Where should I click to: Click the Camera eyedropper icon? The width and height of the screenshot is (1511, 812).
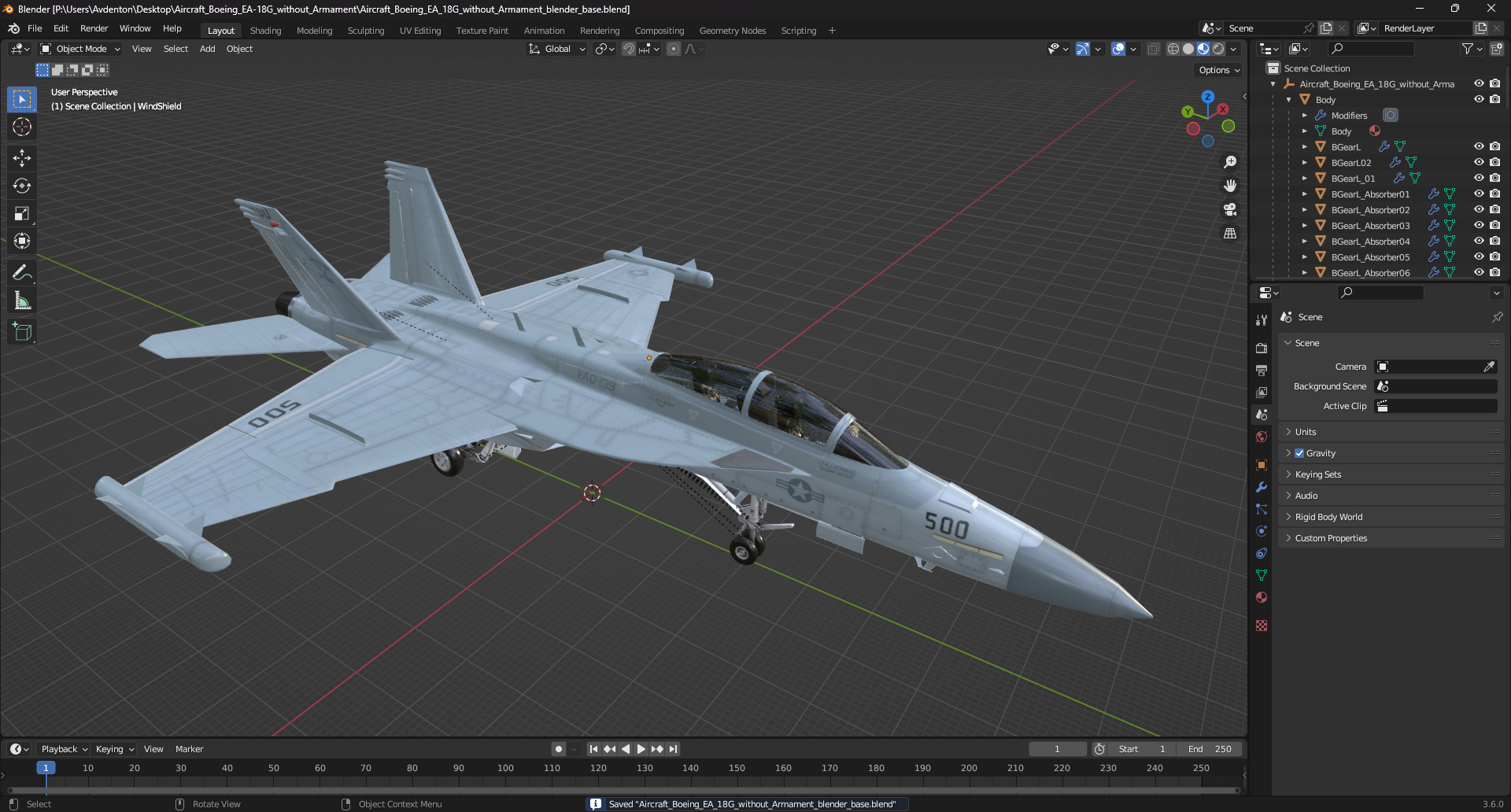coord(1489,367)
